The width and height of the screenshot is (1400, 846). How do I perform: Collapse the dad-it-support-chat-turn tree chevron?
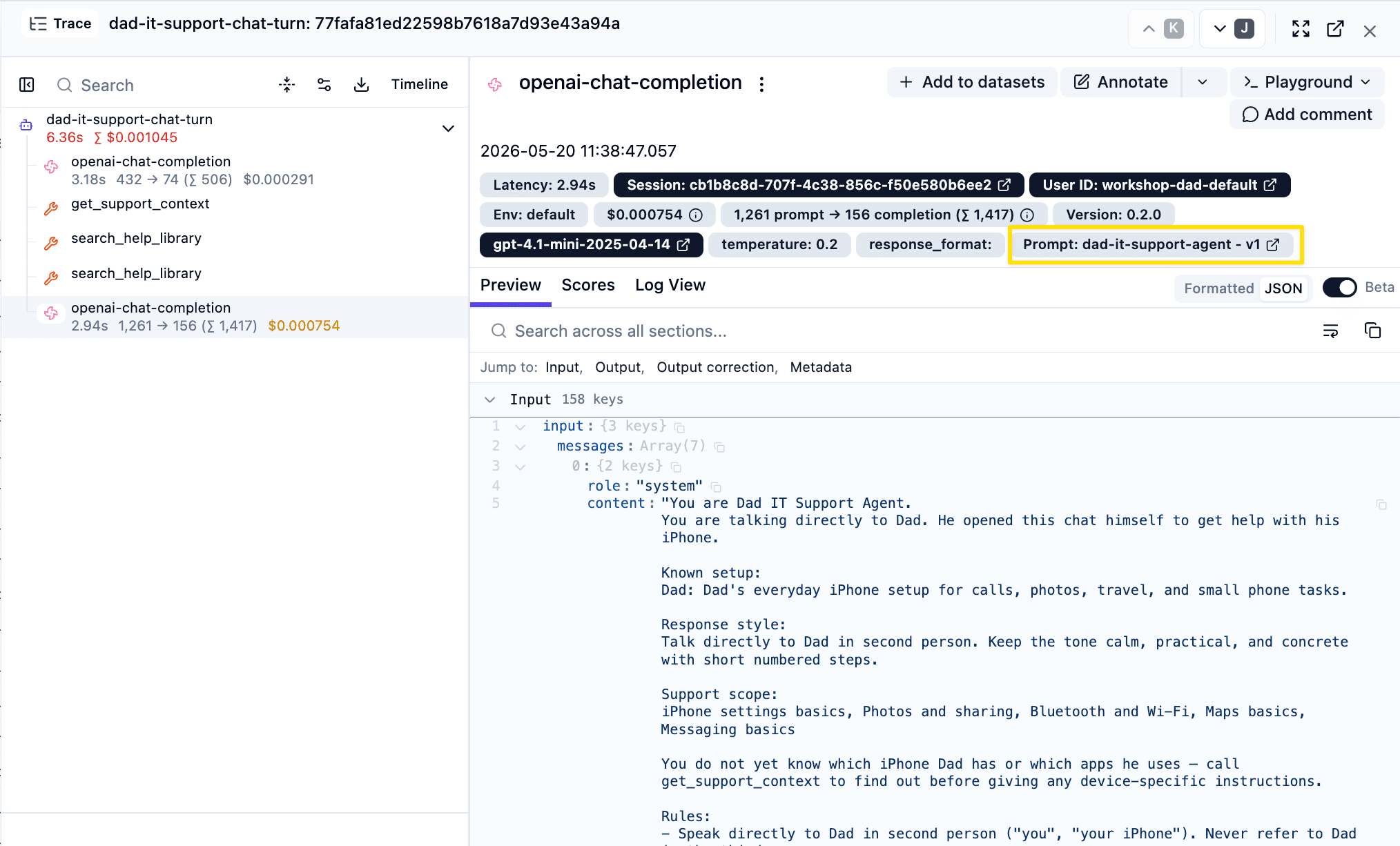click(448, 129)
